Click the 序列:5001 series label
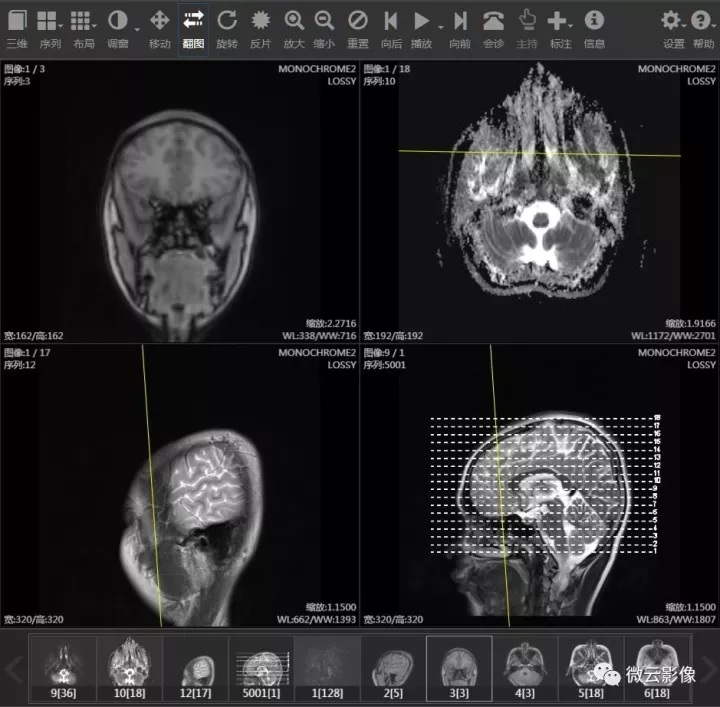 point(384,365)
